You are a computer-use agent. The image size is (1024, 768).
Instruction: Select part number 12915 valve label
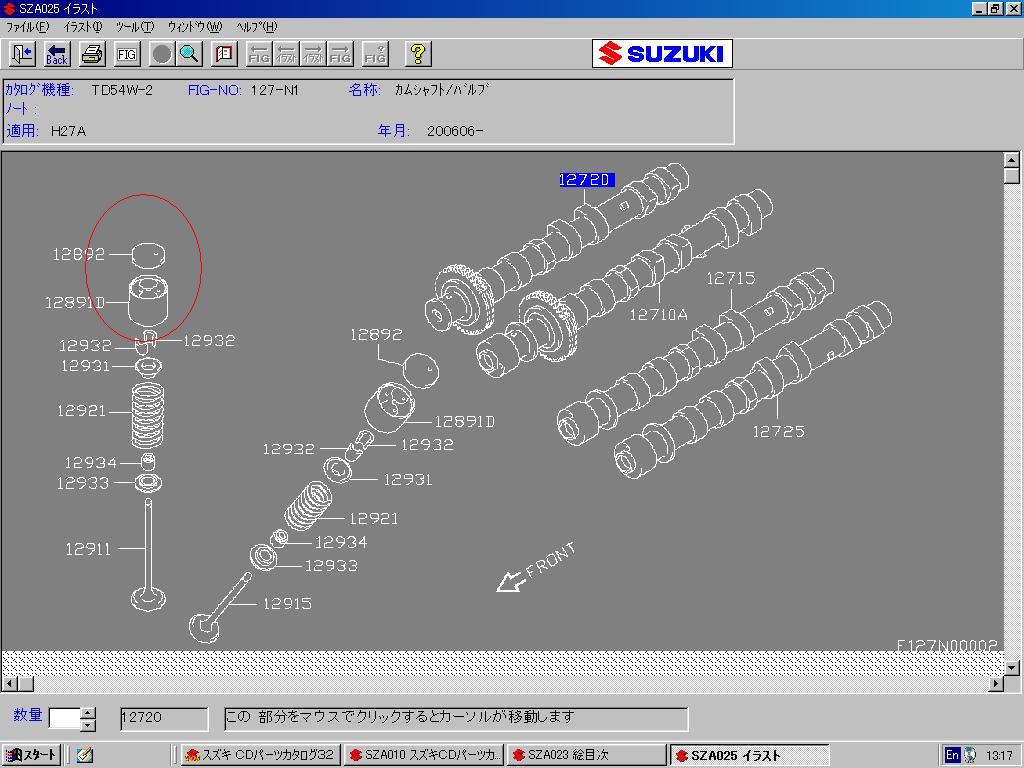287,603
